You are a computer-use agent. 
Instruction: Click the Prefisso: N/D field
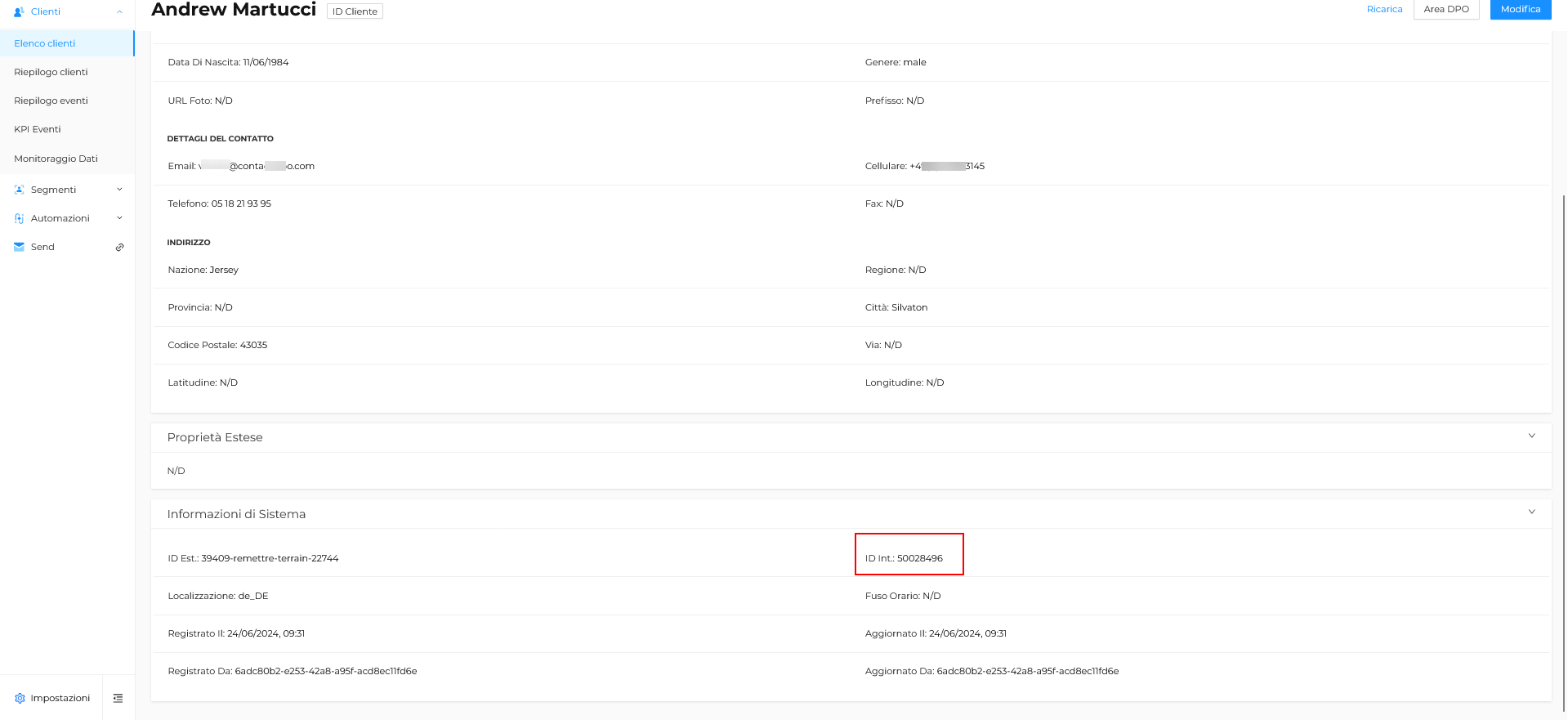(895, 101)
